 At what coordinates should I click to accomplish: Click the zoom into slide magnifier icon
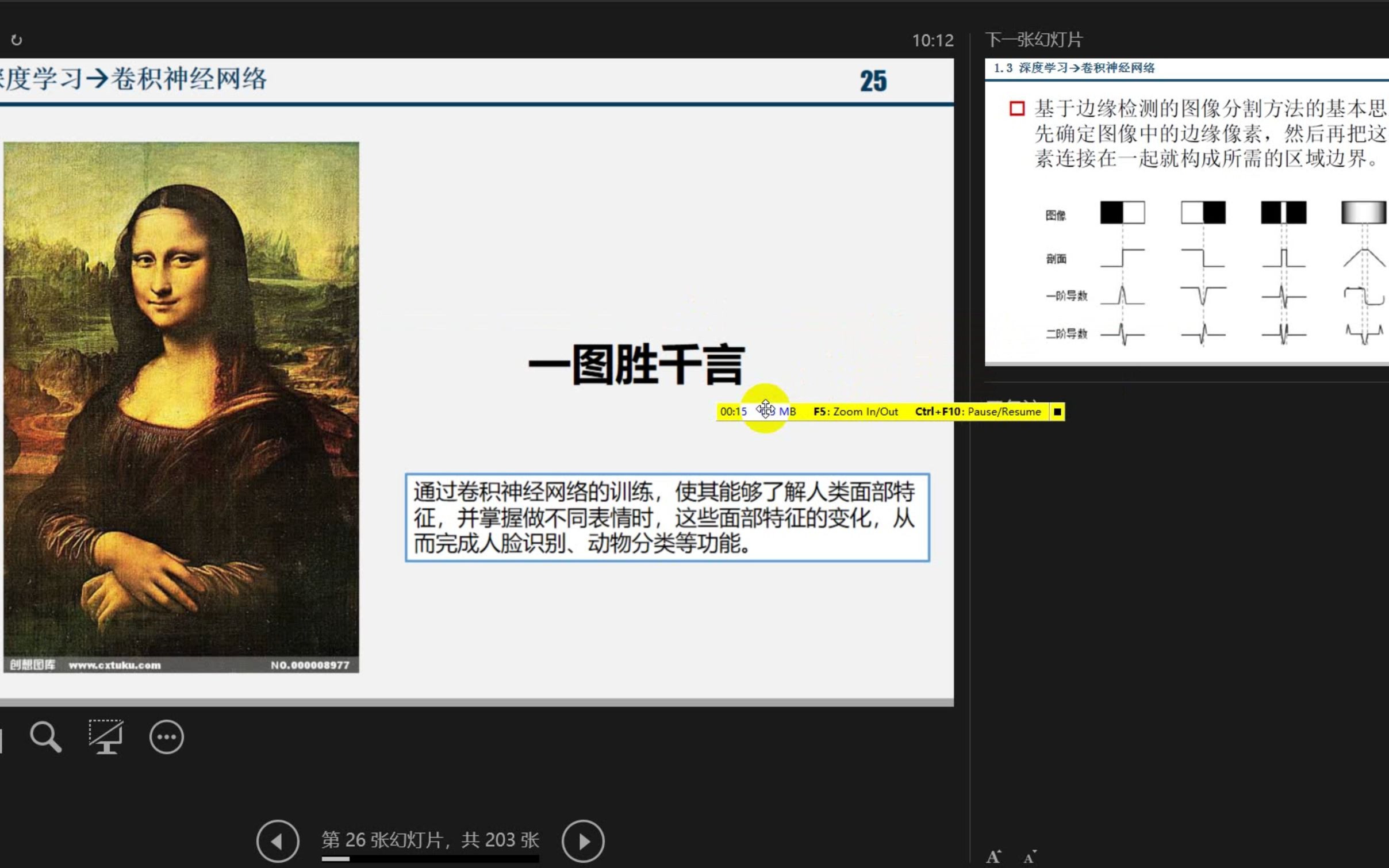[x=46, y=737]
